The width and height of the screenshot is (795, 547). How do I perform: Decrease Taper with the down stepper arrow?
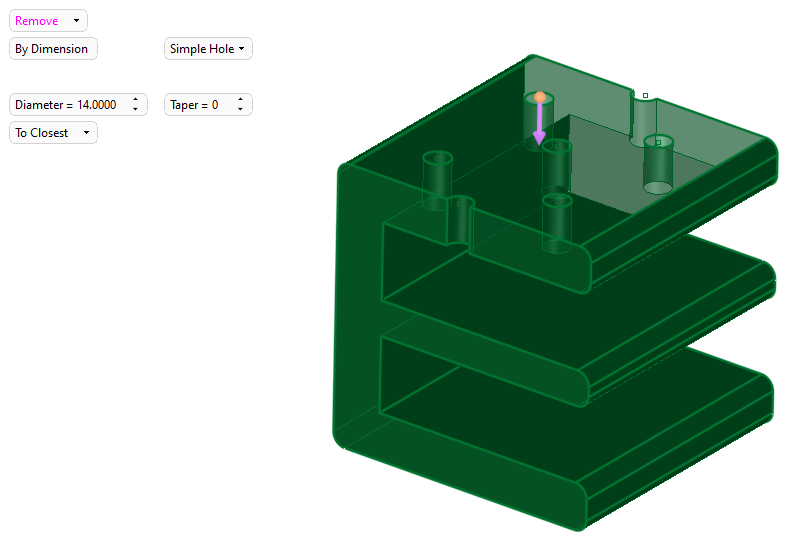(x=240, y=109)
